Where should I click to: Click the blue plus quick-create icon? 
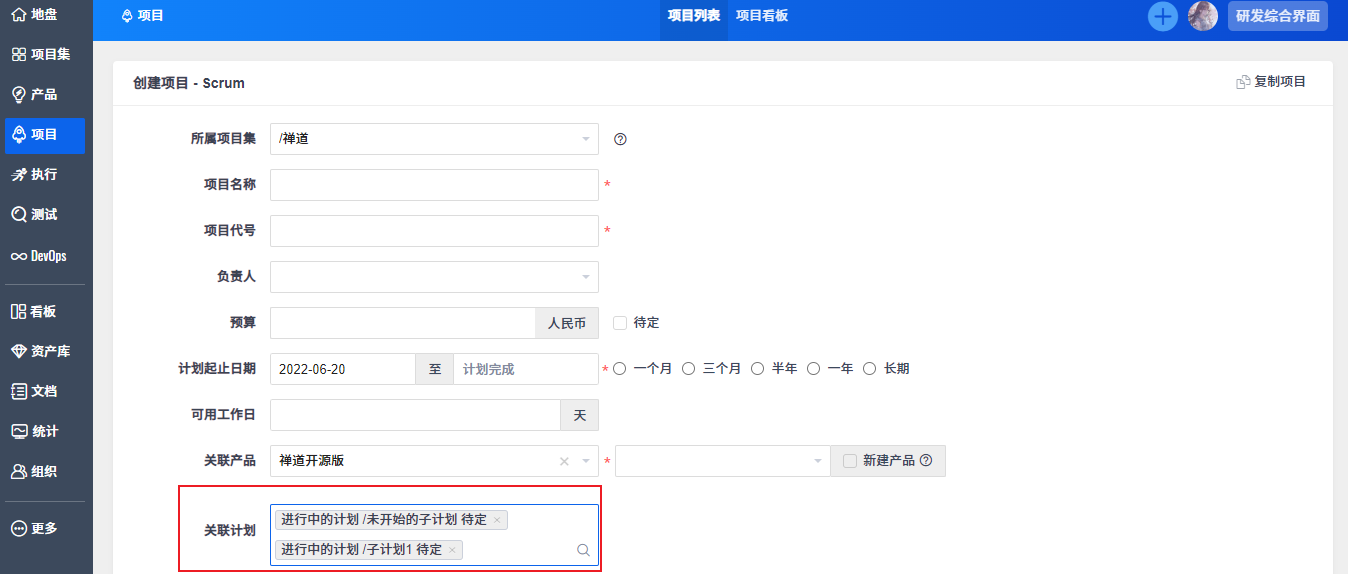(1162, 16)
